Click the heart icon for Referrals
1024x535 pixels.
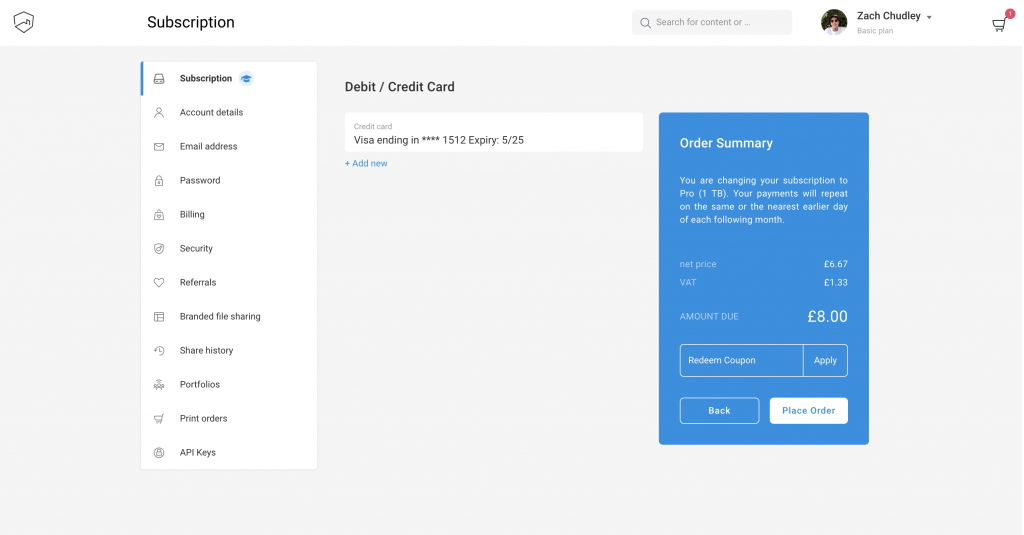159,283
